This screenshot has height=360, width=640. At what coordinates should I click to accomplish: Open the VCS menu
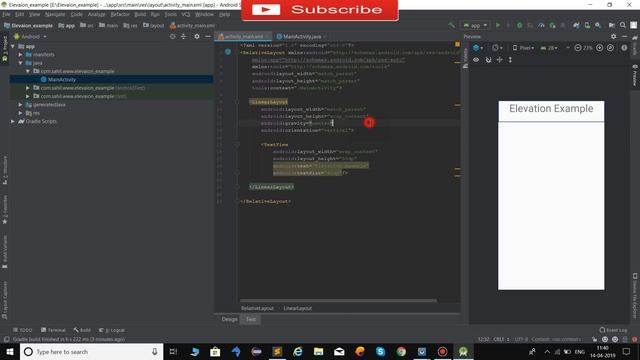[x=186, y=14]
